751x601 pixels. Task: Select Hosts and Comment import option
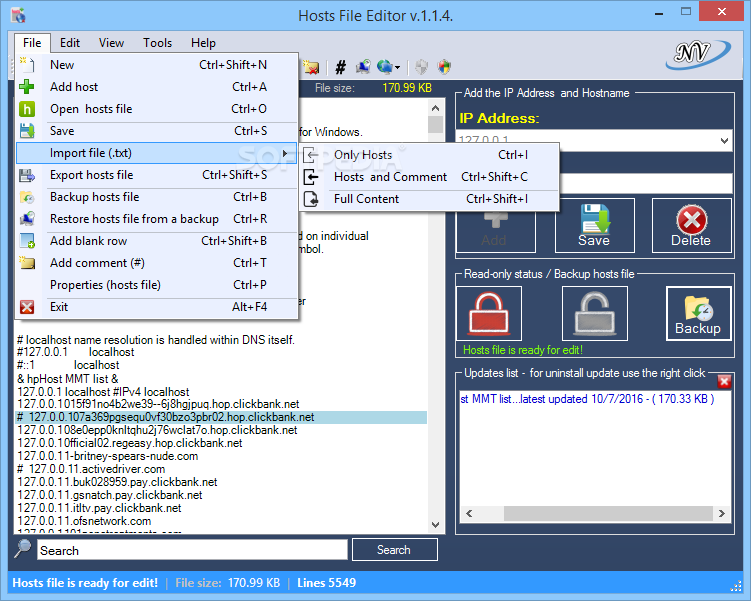(430, 177)
